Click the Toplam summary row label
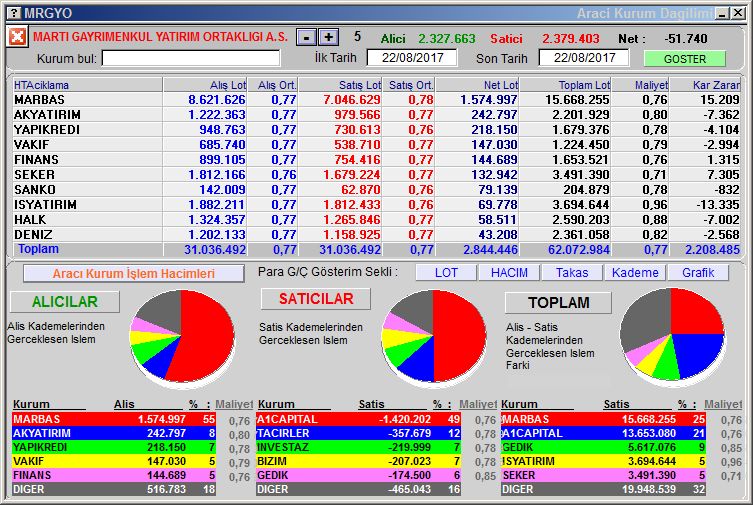This screenshot has height=505, width=753. (38, 249)
